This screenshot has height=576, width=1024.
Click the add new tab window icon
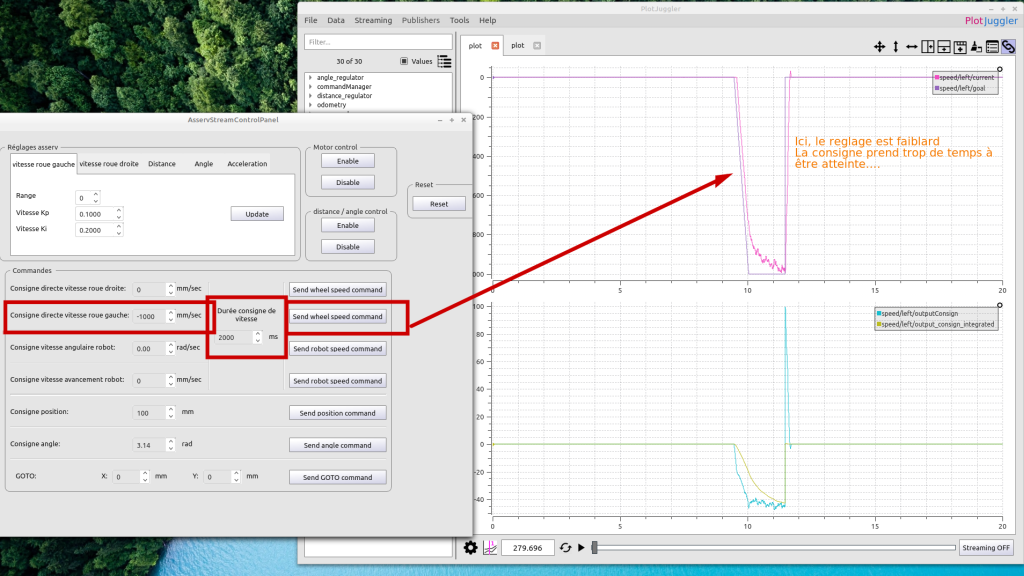[960, 46]
